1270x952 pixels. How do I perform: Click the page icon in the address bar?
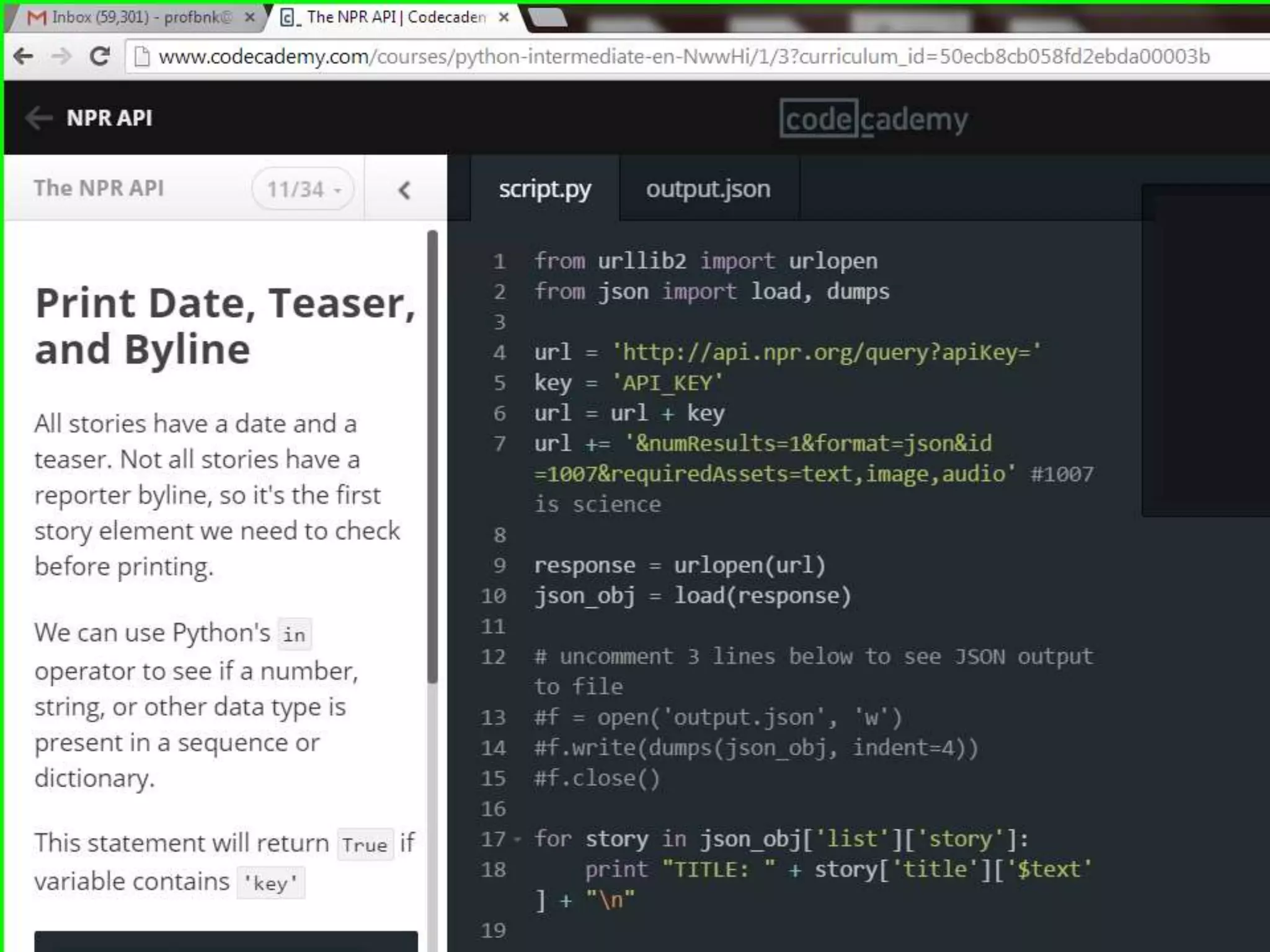pos(143,57)
